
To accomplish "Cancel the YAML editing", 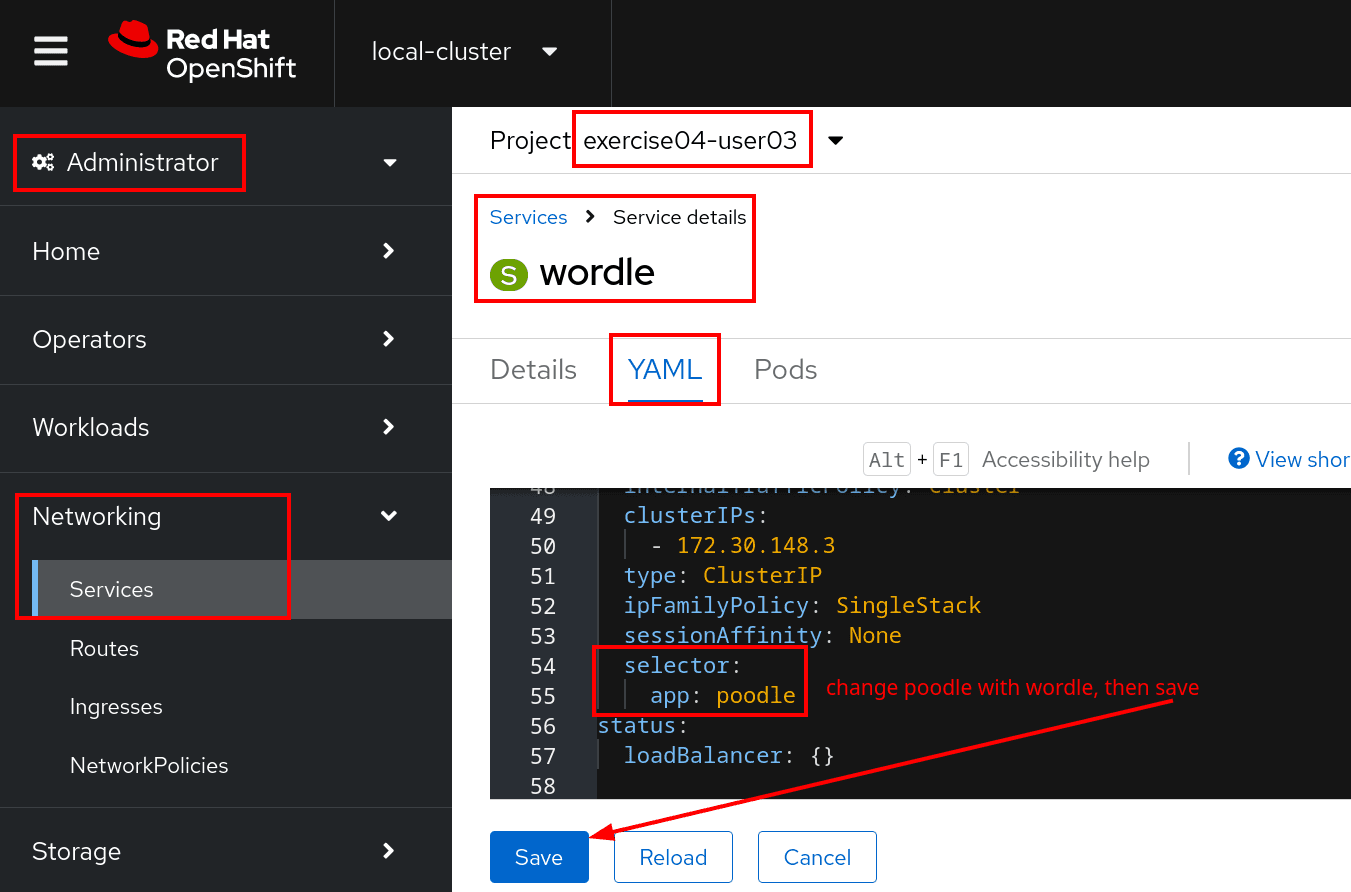I will pyautogui.click(x=817, y=857).
